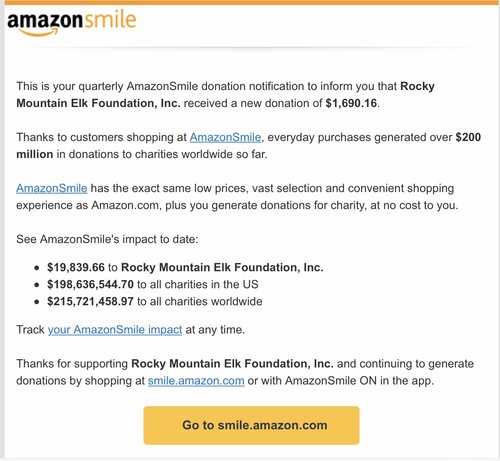Click the bold word "million" in the second paragraph

pos(35,154)
